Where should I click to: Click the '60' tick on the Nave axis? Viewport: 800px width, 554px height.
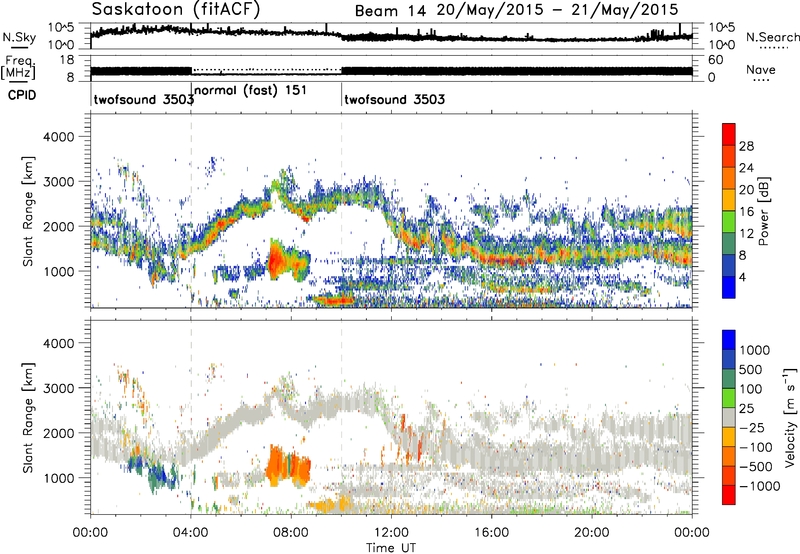tap(715, 60)
